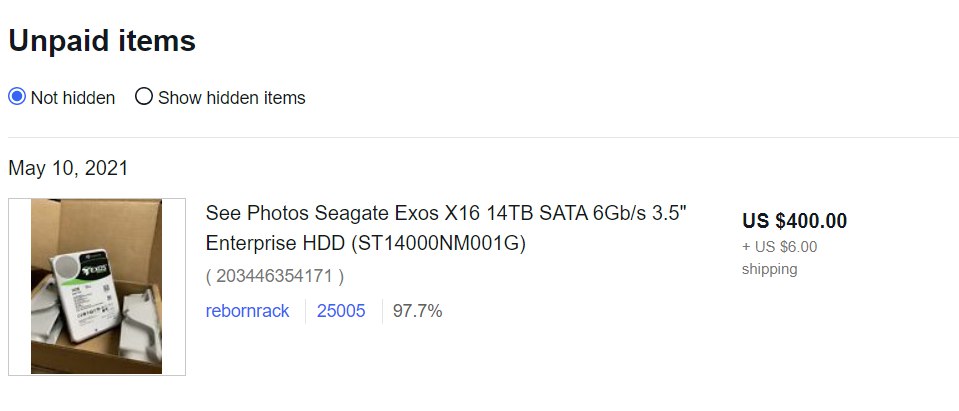Click the "Enterprise HDD (ST14000NM001G)" title line

pyautogui.click(x=366, y=243)
